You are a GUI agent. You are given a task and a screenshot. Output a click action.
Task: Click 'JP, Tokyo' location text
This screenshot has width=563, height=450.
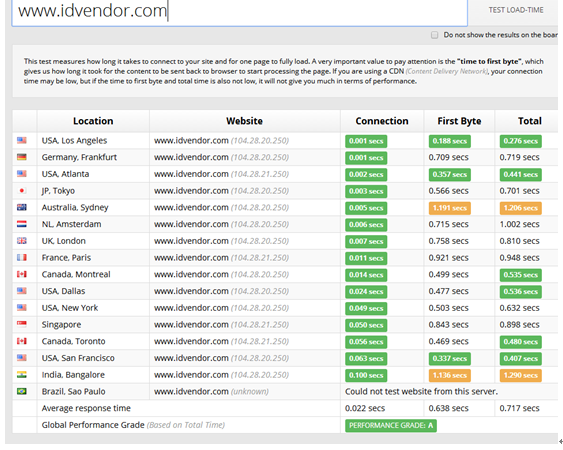[58, 191]
